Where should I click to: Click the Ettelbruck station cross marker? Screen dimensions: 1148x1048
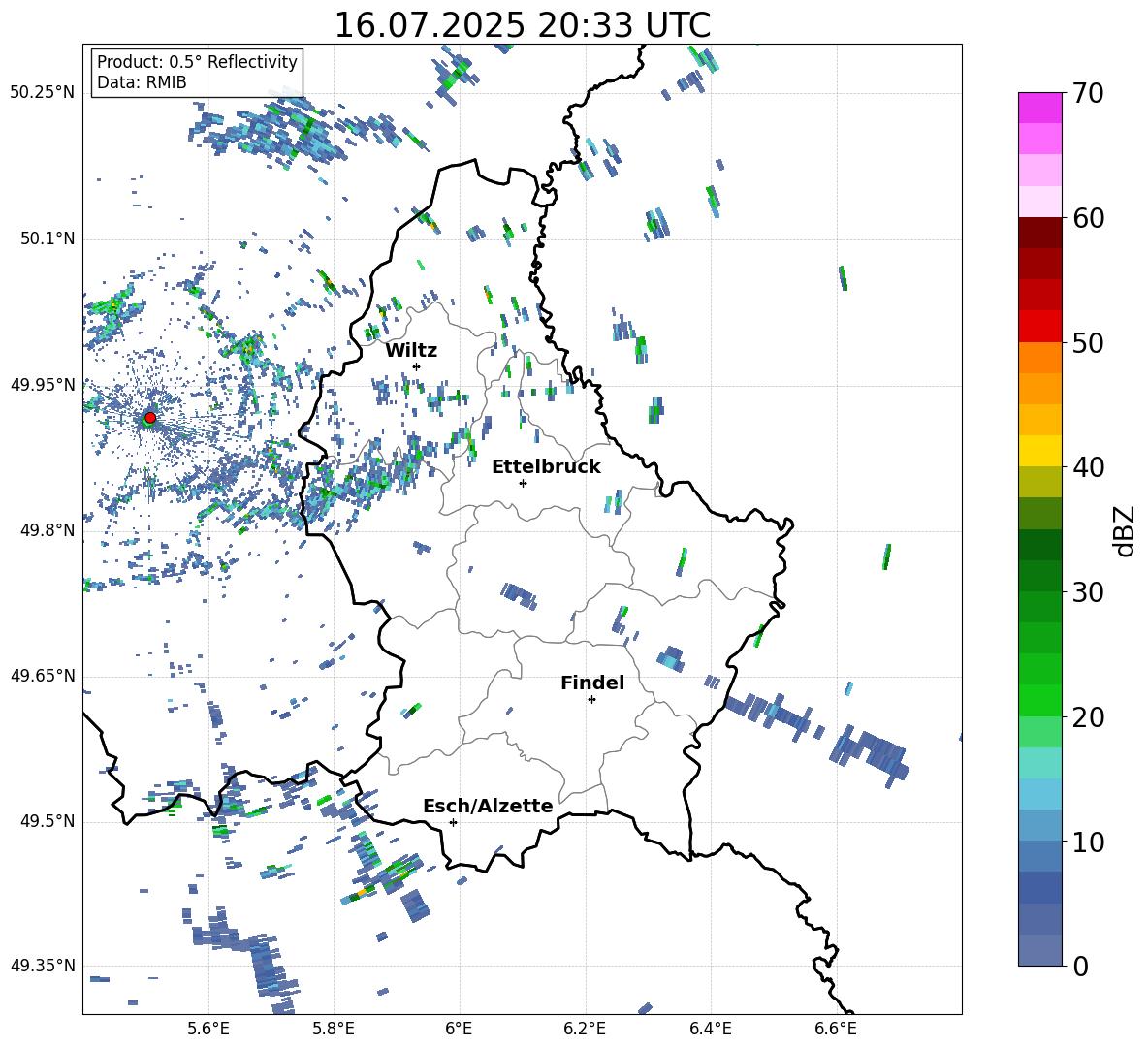coord(523,483)
